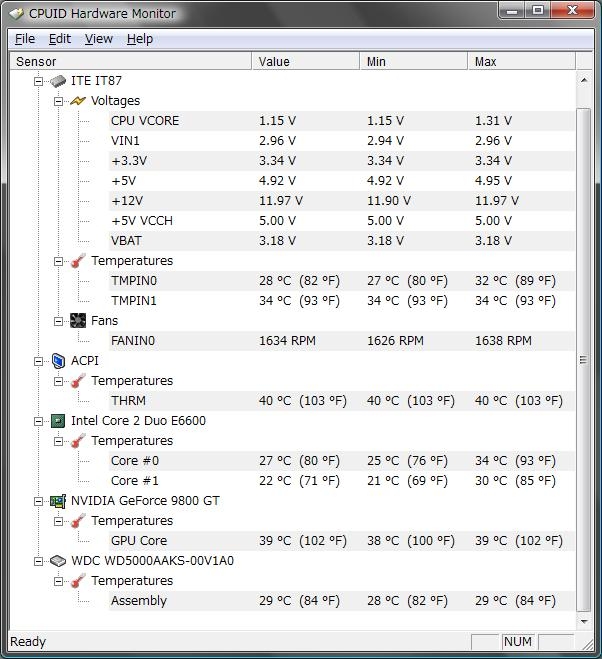This screenshot has height=659, width=602.
Task: Click the window resize grip corner
Action: (x=587, y=644)
